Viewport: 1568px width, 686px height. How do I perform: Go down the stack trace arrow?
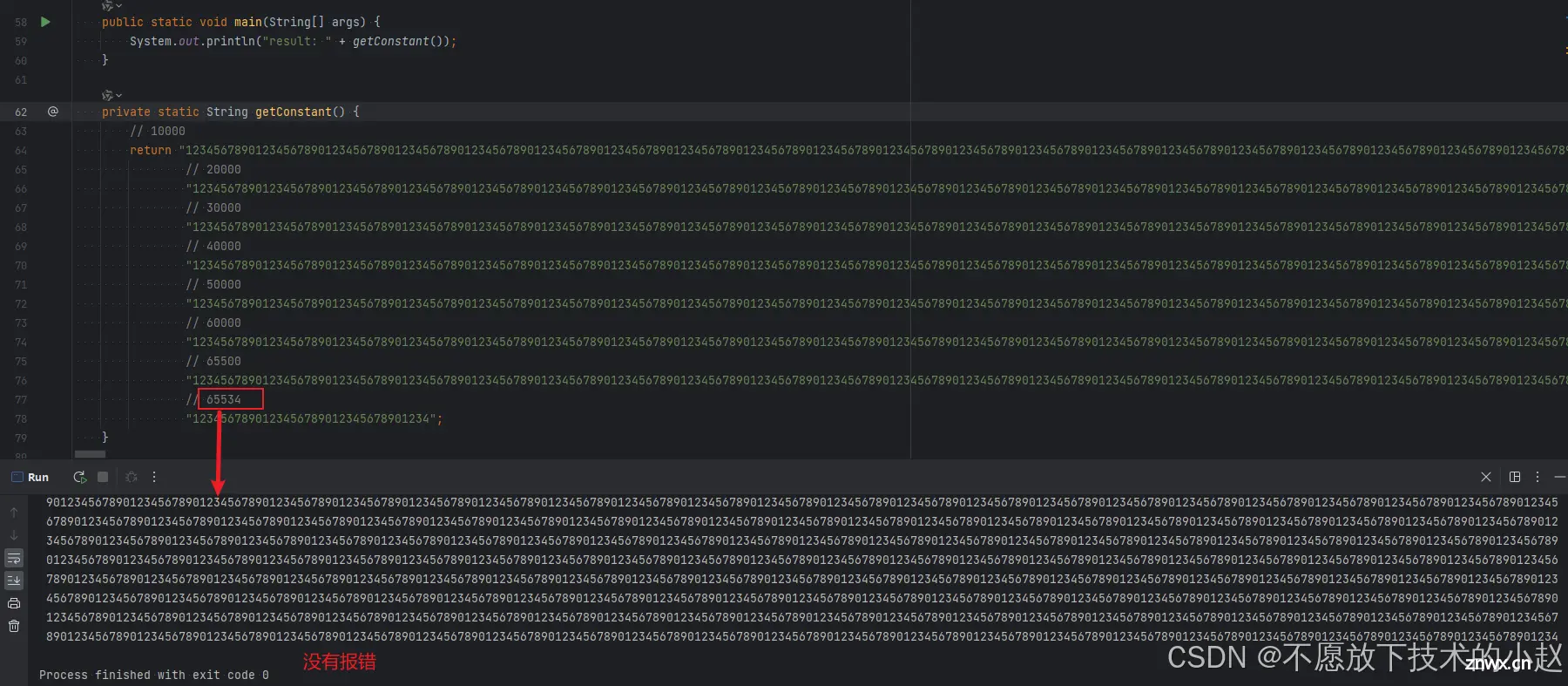pos(14,535)
